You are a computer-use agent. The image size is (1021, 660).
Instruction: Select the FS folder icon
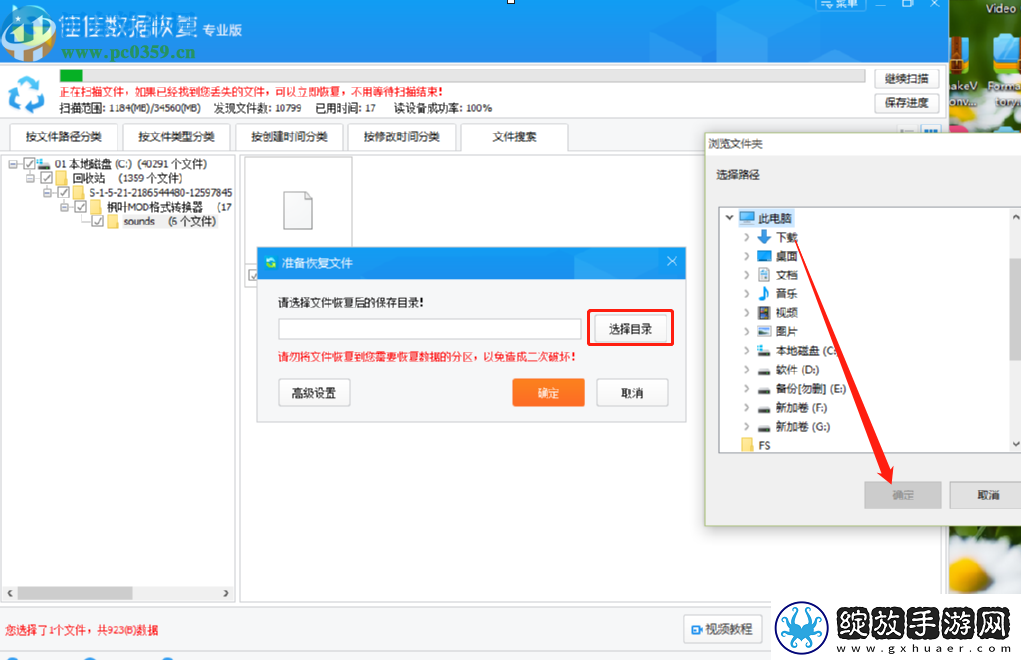tap(748, 445)
